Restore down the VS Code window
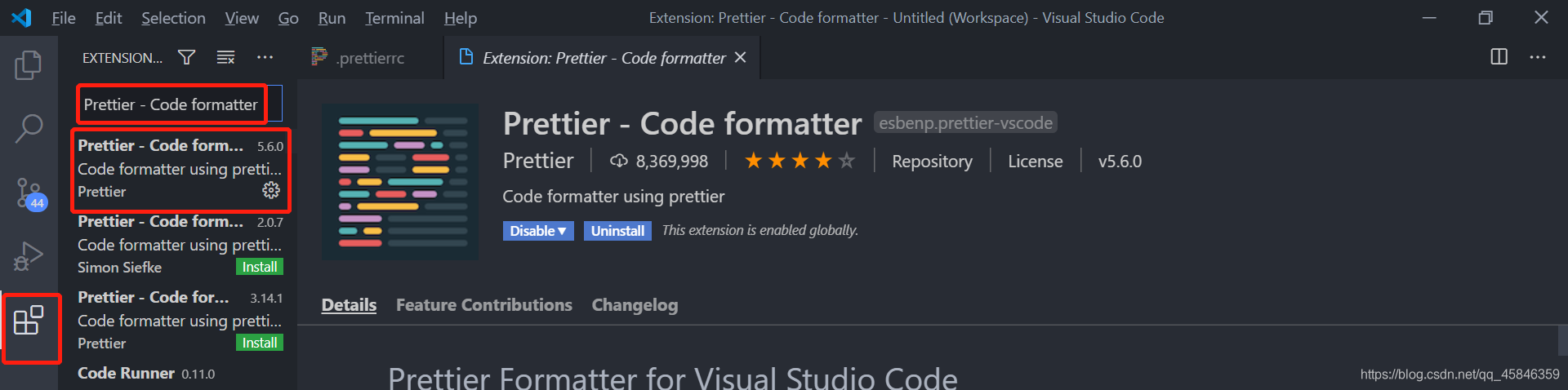 click(x=1485, y=17)
